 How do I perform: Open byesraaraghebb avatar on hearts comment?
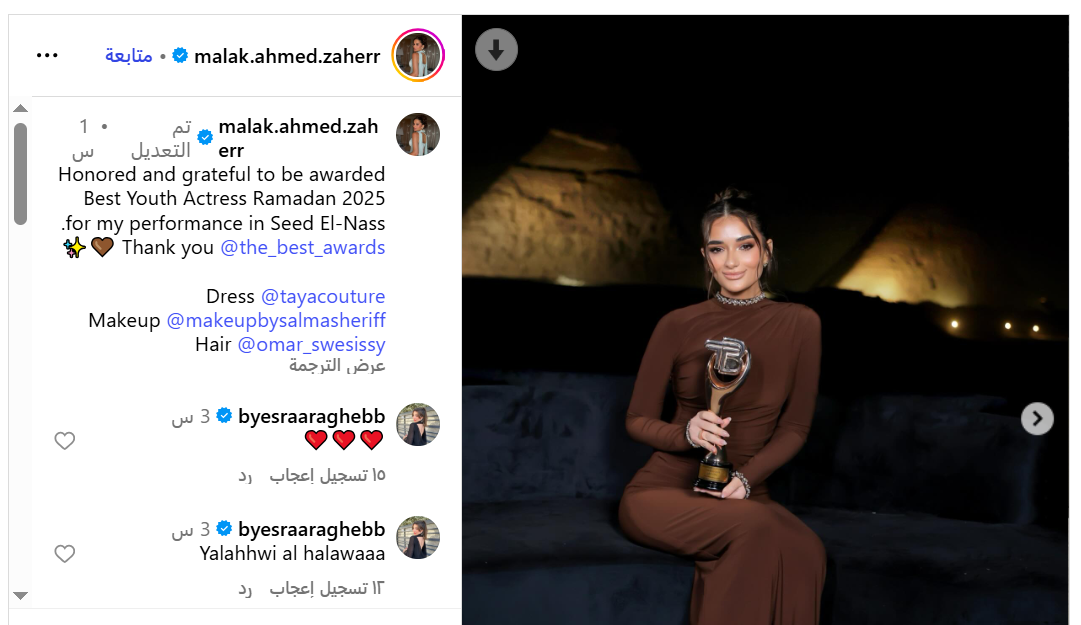(418, 424)
